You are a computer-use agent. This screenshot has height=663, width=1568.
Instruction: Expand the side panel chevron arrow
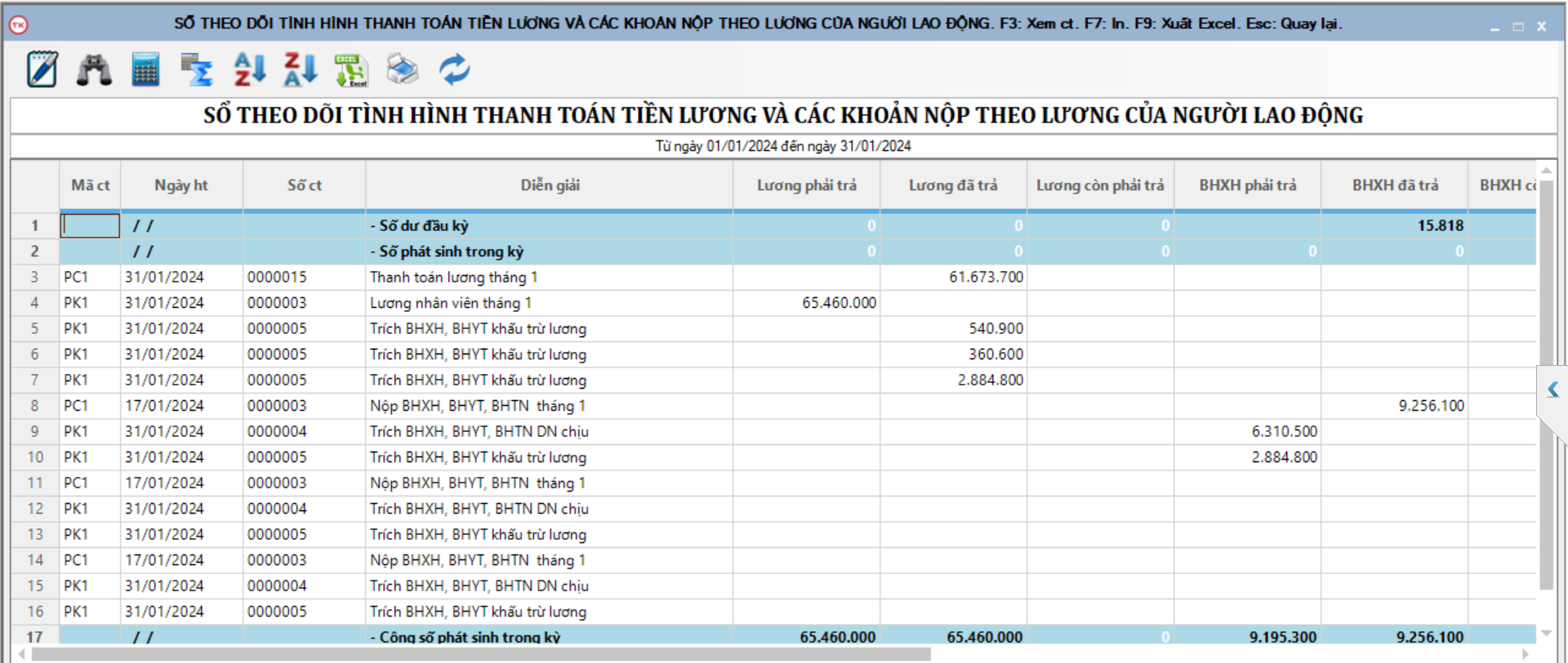coord(1552,390)
